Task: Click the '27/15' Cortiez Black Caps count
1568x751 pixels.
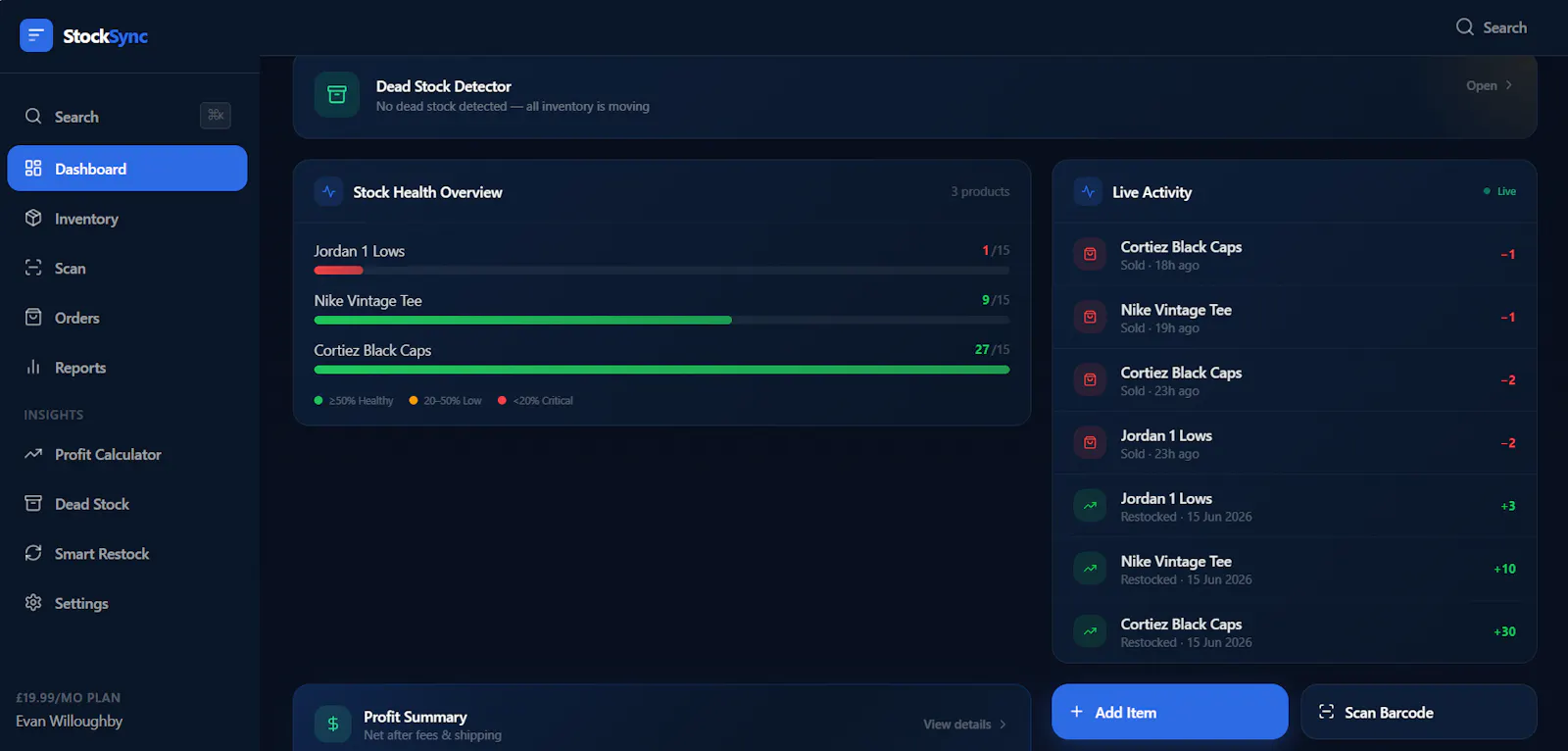Action: pos(992,349)
